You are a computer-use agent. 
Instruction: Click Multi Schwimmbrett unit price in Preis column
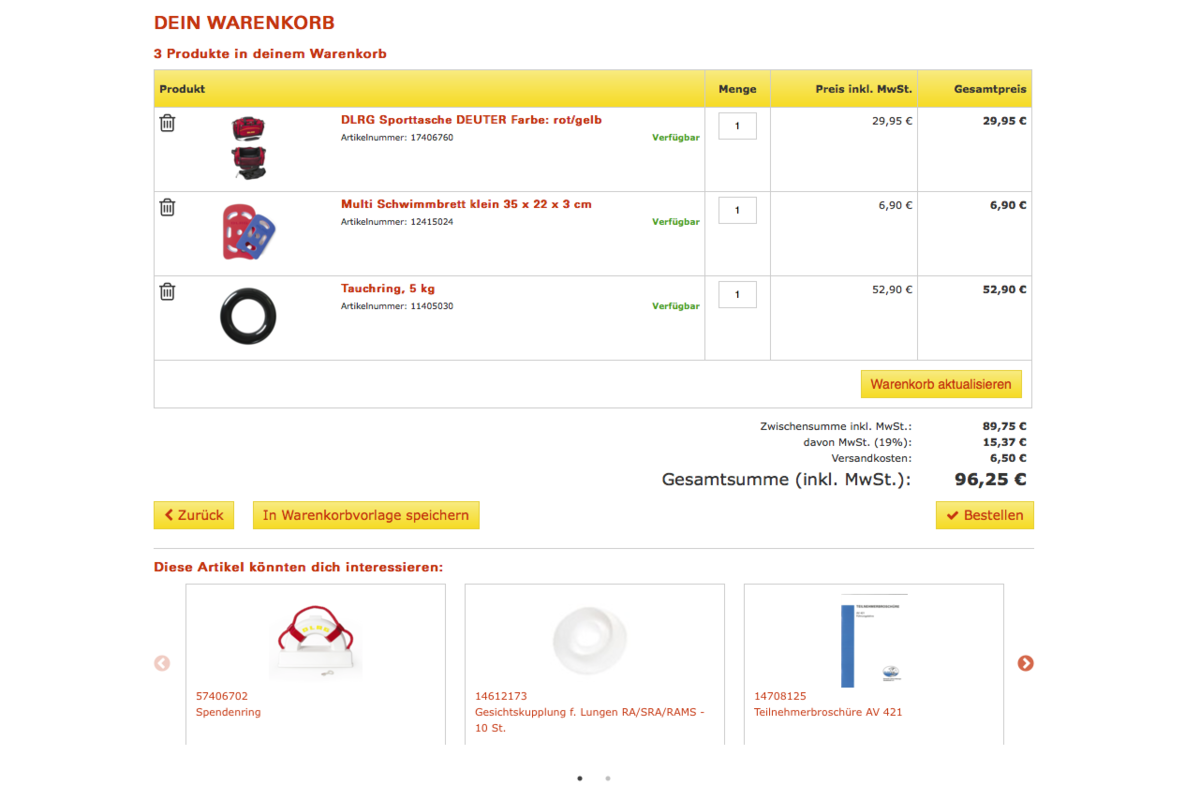(x=895, y=205)
